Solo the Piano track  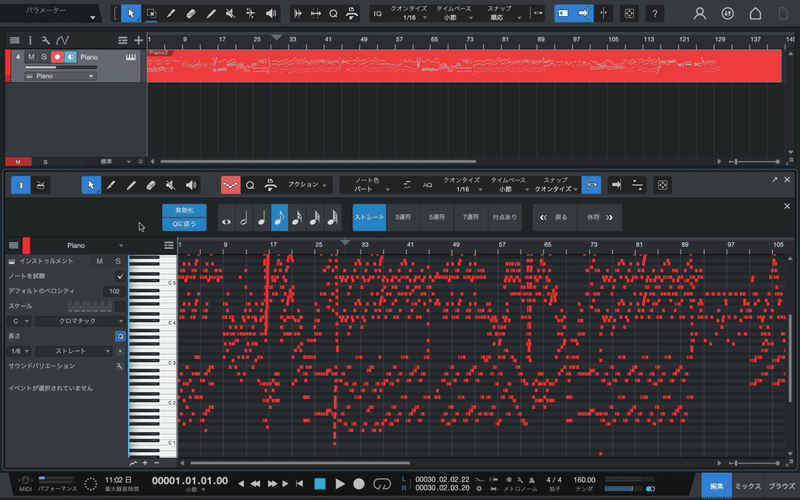(x=44, y=57)
